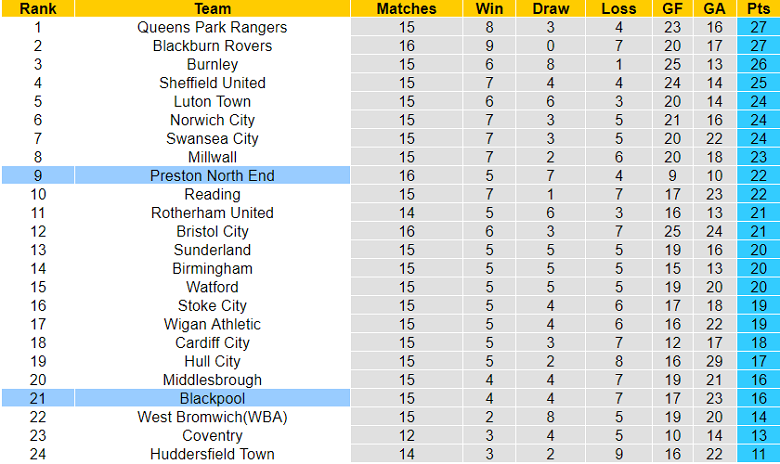The image size is (780, 464).
Task: Click Burnley's points cell showing 26
Action: pyautogui.click(x=757, y=64)
